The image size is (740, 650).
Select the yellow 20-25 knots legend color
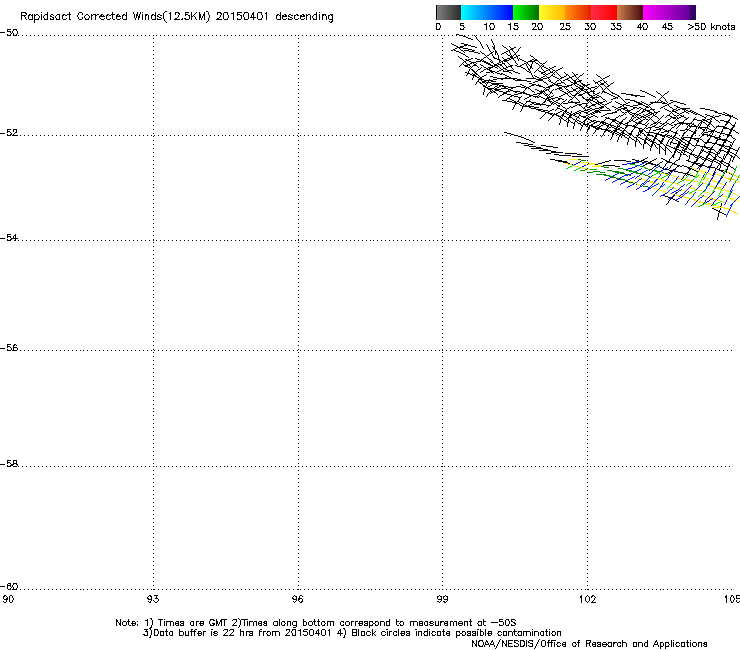pyautogui.click(x=552, y=12)
